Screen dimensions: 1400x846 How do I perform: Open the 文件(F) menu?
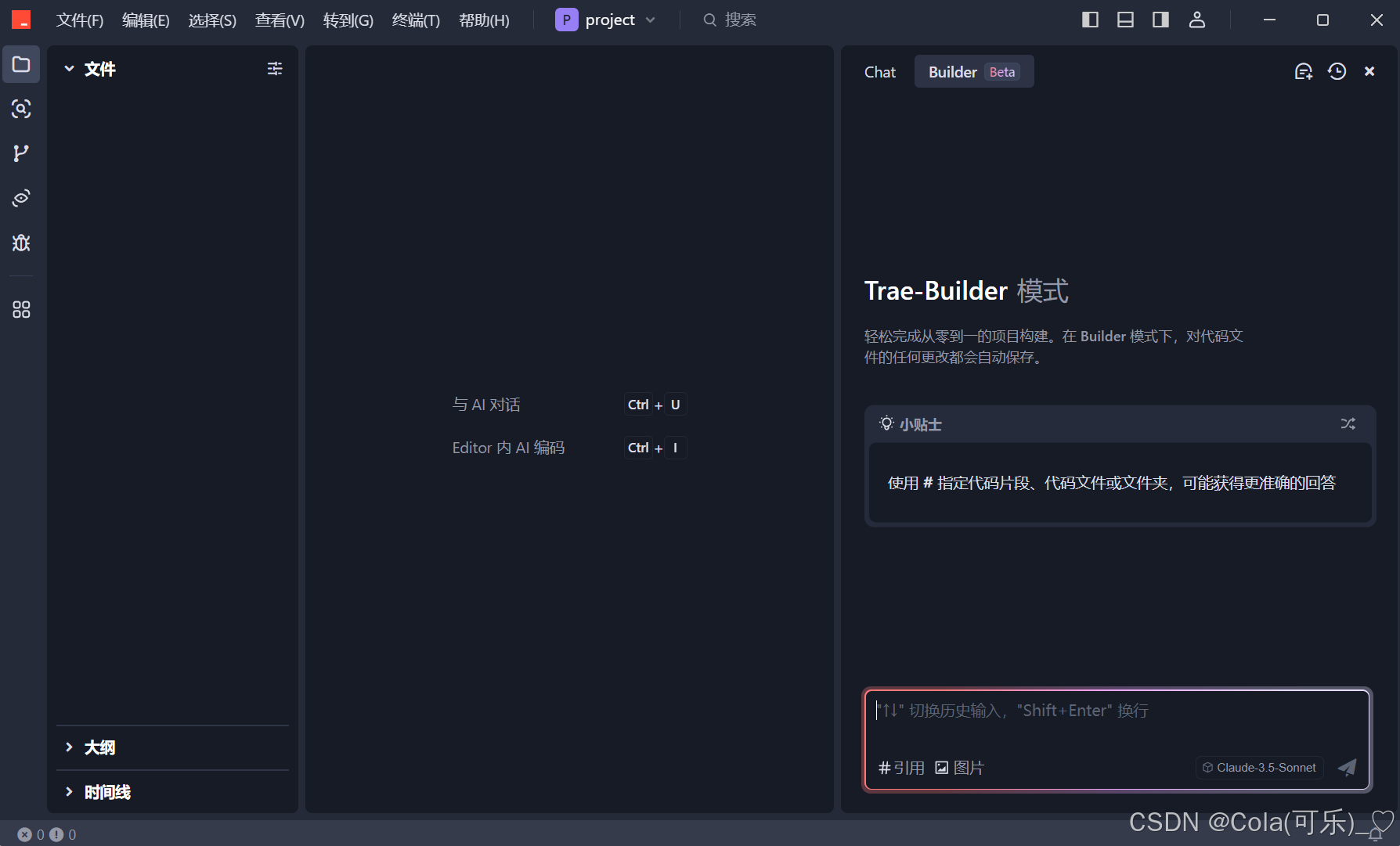click(x=80, y=20)
